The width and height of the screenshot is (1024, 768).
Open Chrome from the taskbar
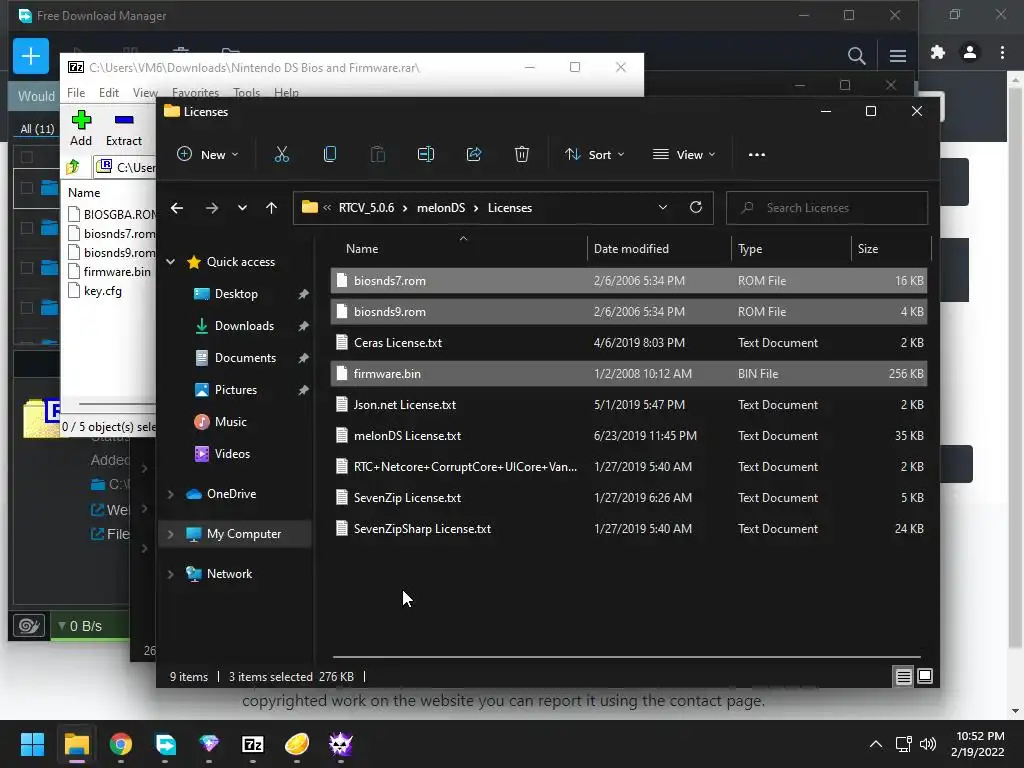click(121, 744)
